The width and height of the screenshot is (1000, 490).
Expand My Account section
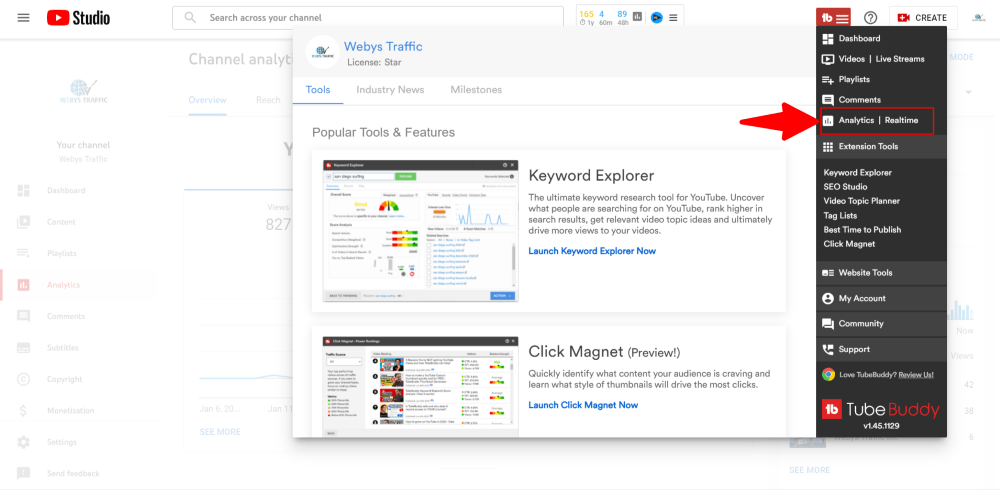[881, 298]
